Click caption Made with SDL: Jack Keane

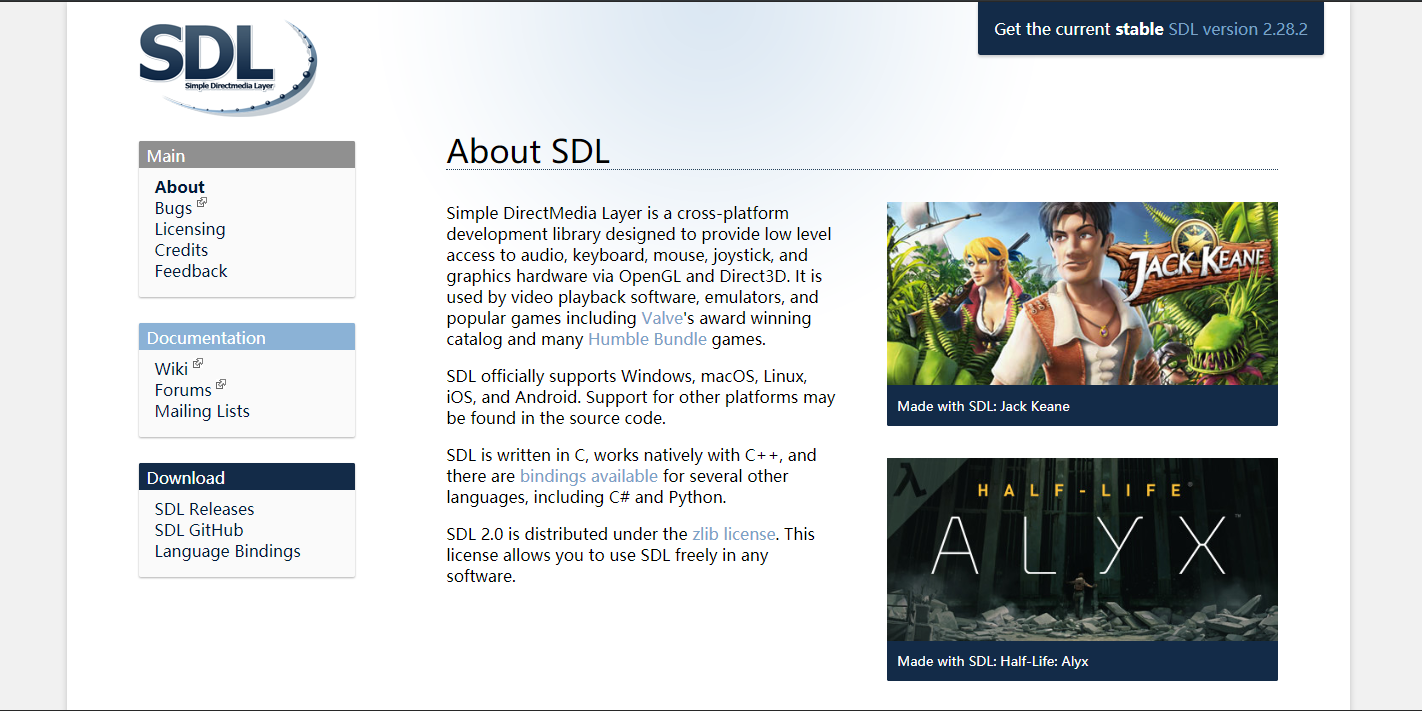coord(983,406)
